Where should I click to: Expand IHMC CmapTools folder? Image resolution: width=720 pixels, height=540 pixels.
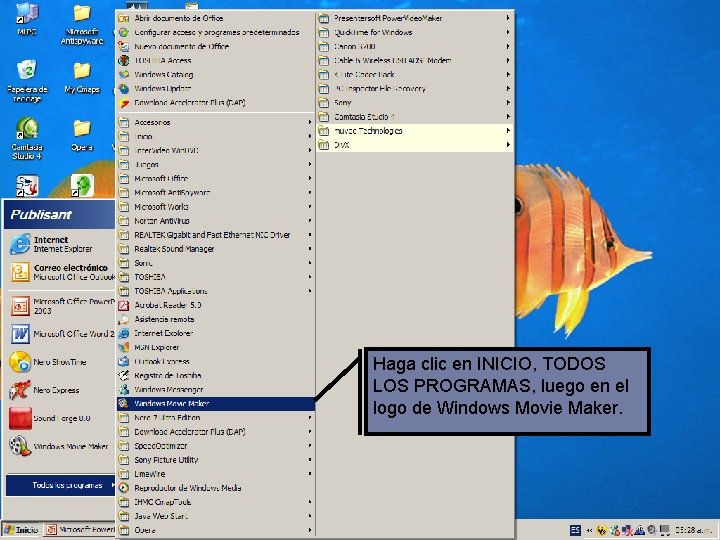tap(216, 502)
